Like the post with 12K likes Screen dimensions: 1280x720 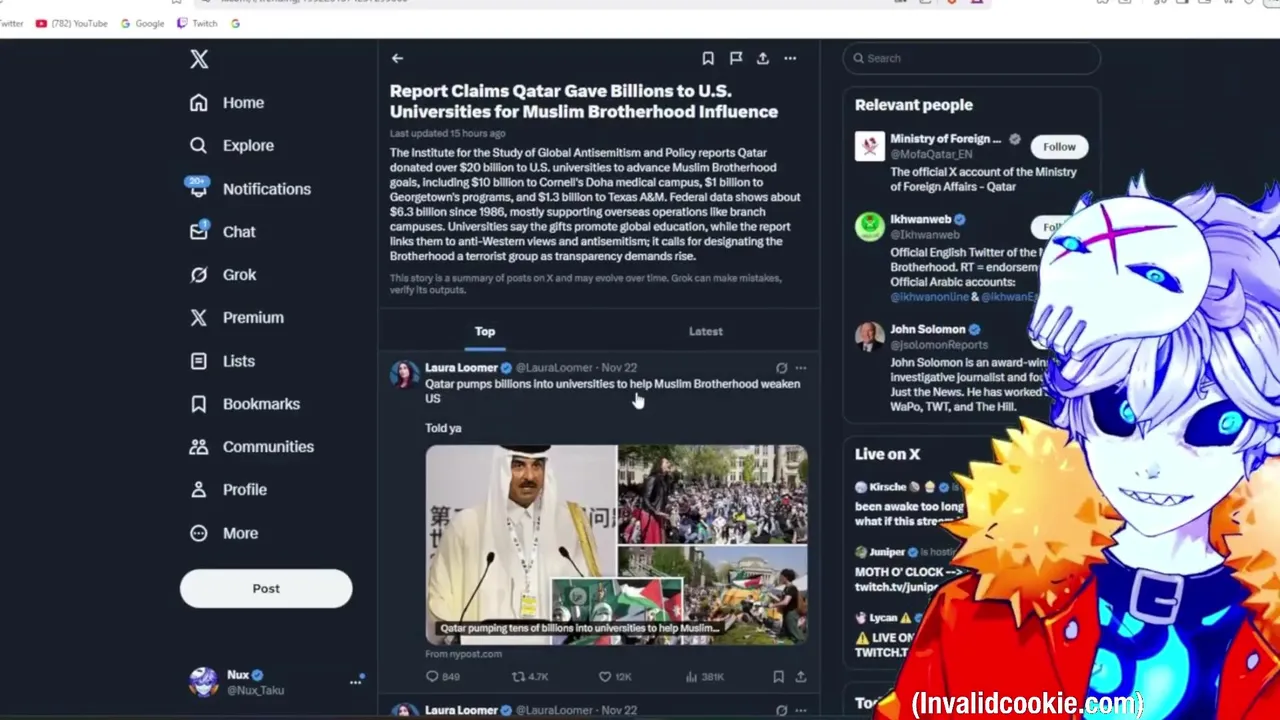615,677
